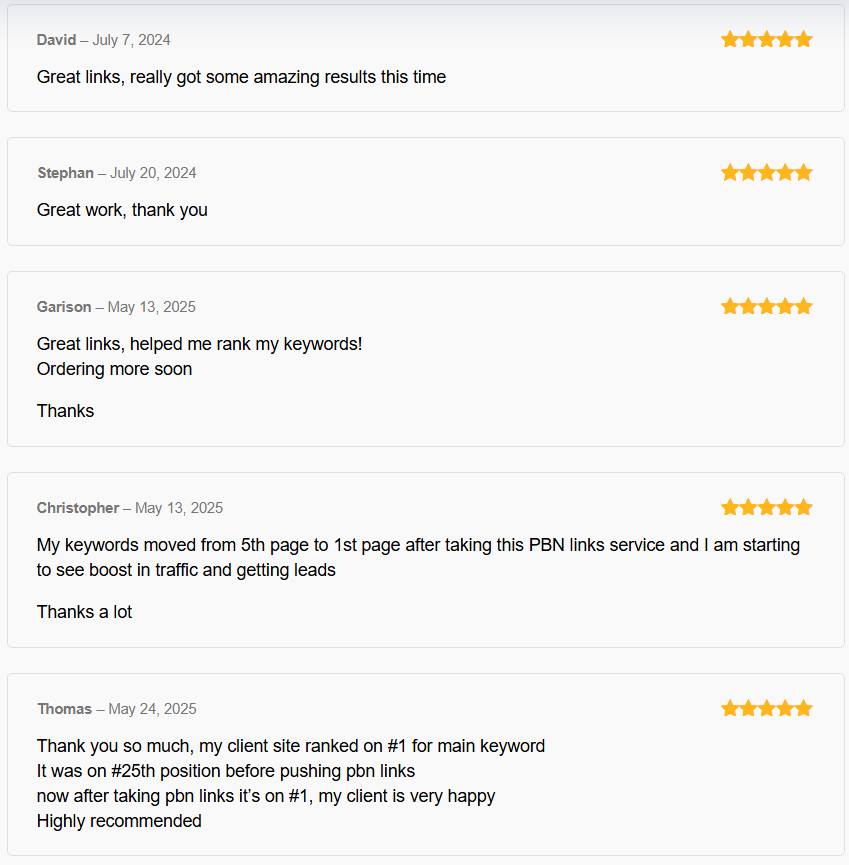Click the reviewer name Thomas

[65, 709]
